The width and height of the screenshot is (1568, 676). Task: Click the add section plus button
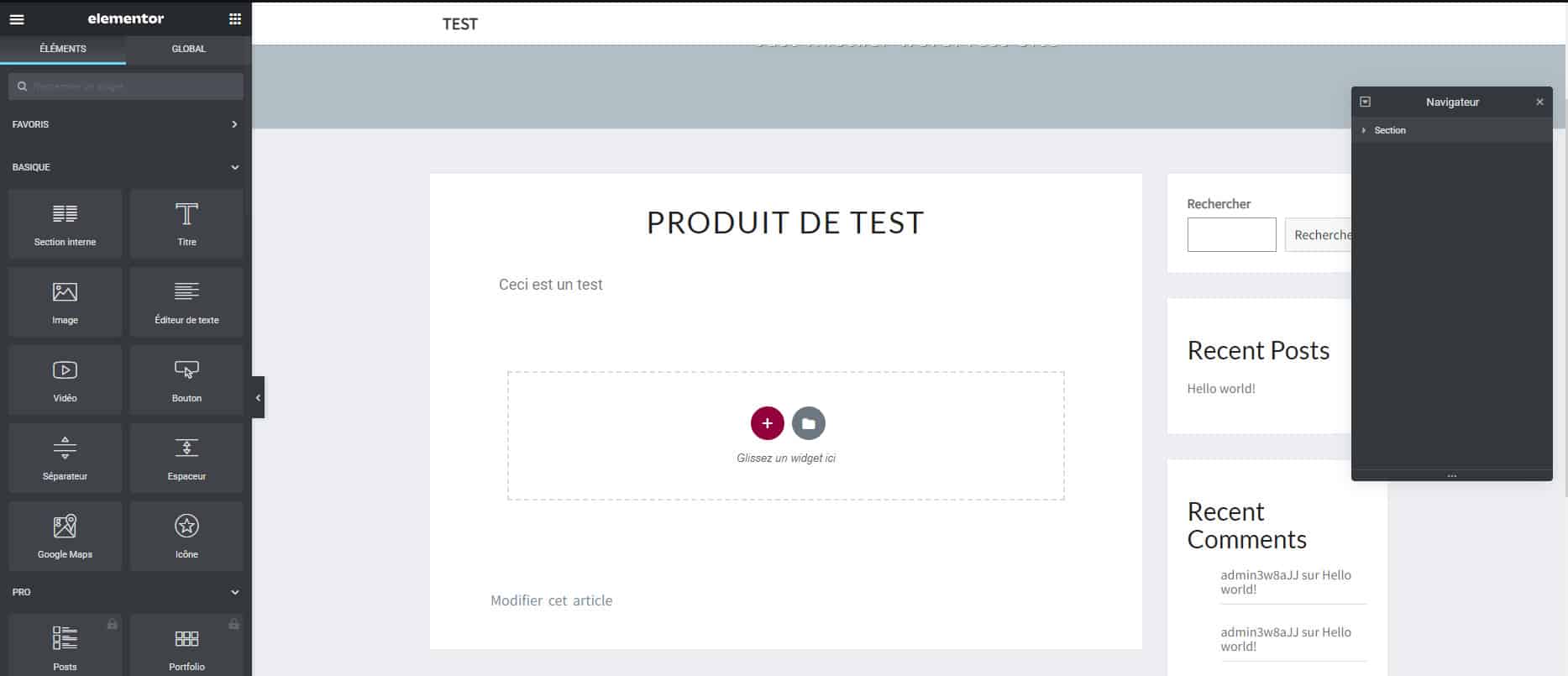[767, 423]
